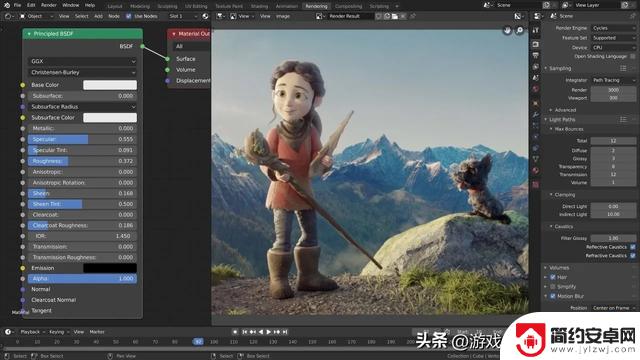Unlink the Render Result image with X
Image resolution: width=640 pixels, height=360 pixels.
[x=403, y=16]
